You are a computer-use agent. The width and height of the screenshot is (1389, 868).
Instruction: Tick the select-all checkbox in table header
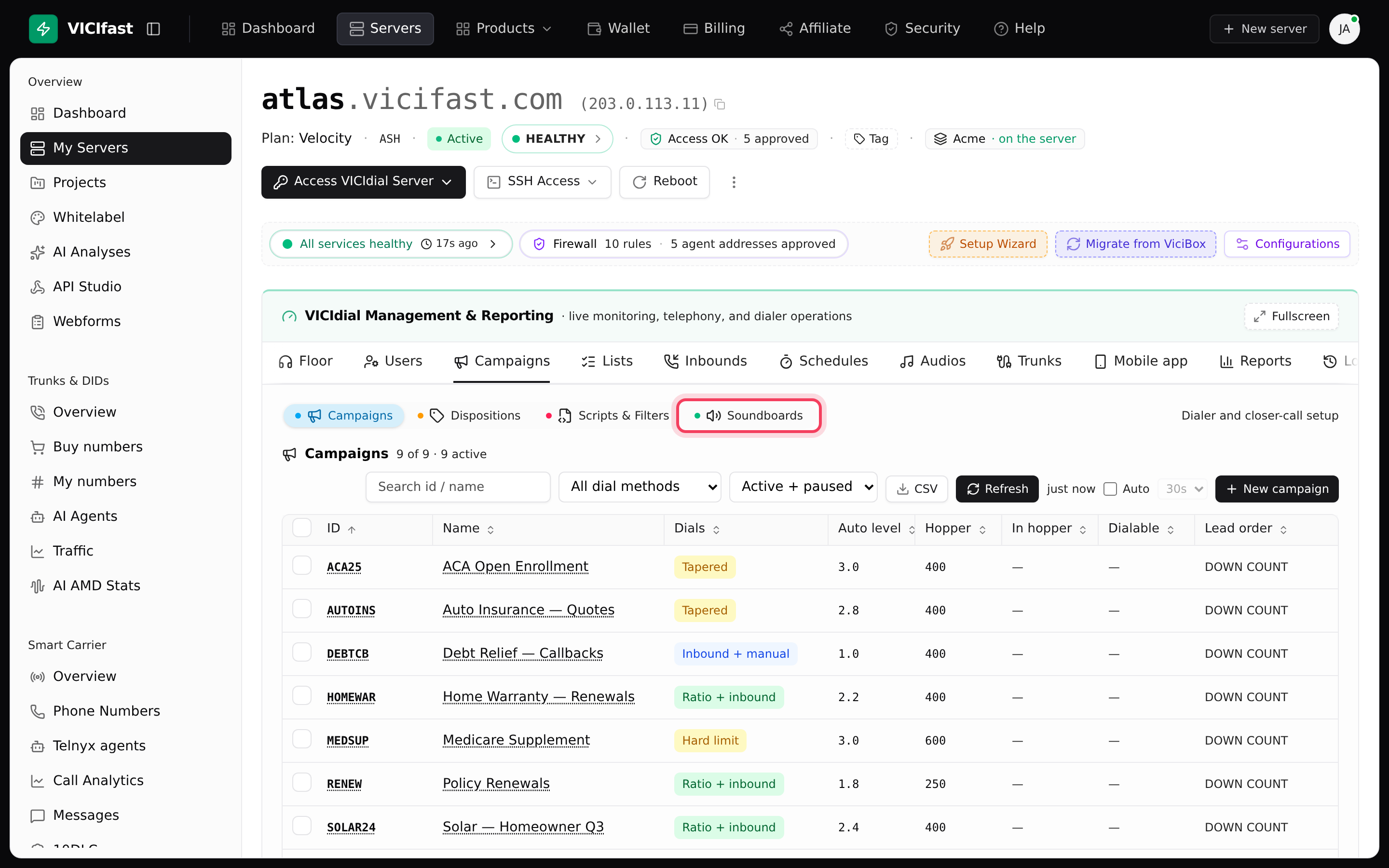coord(302,528)
